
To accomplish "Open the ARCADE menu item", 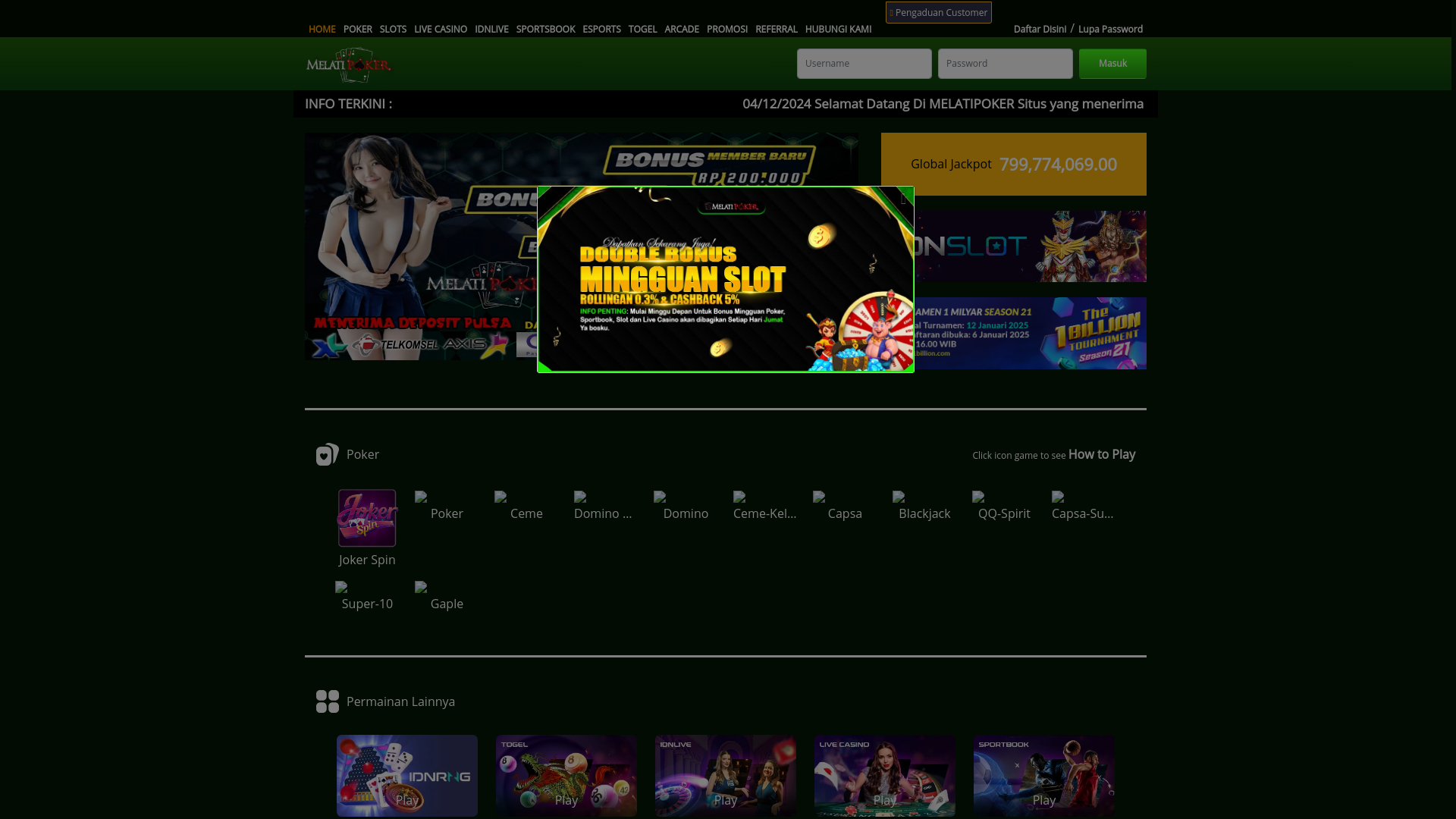I will pyautogui.click(x=682, y=29).
